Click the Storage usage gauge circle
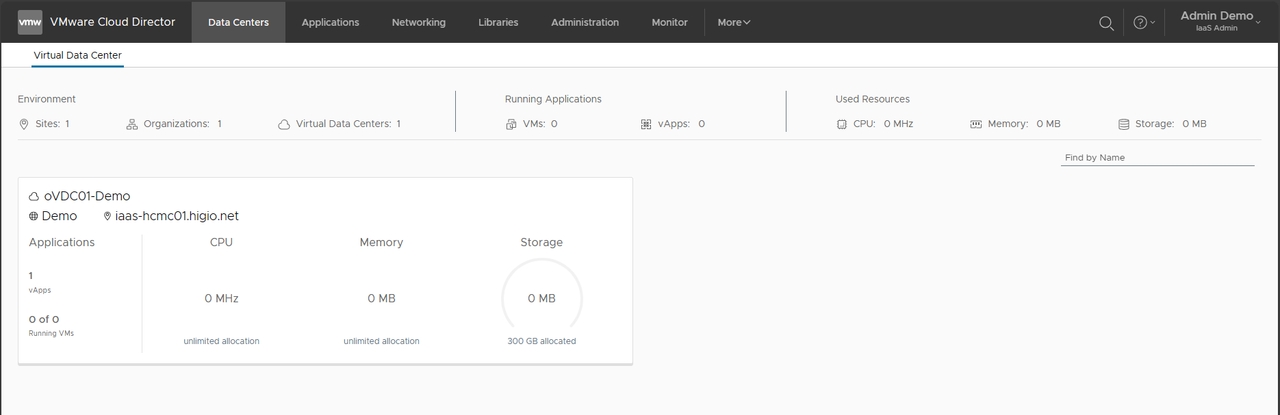 (541, 298)
